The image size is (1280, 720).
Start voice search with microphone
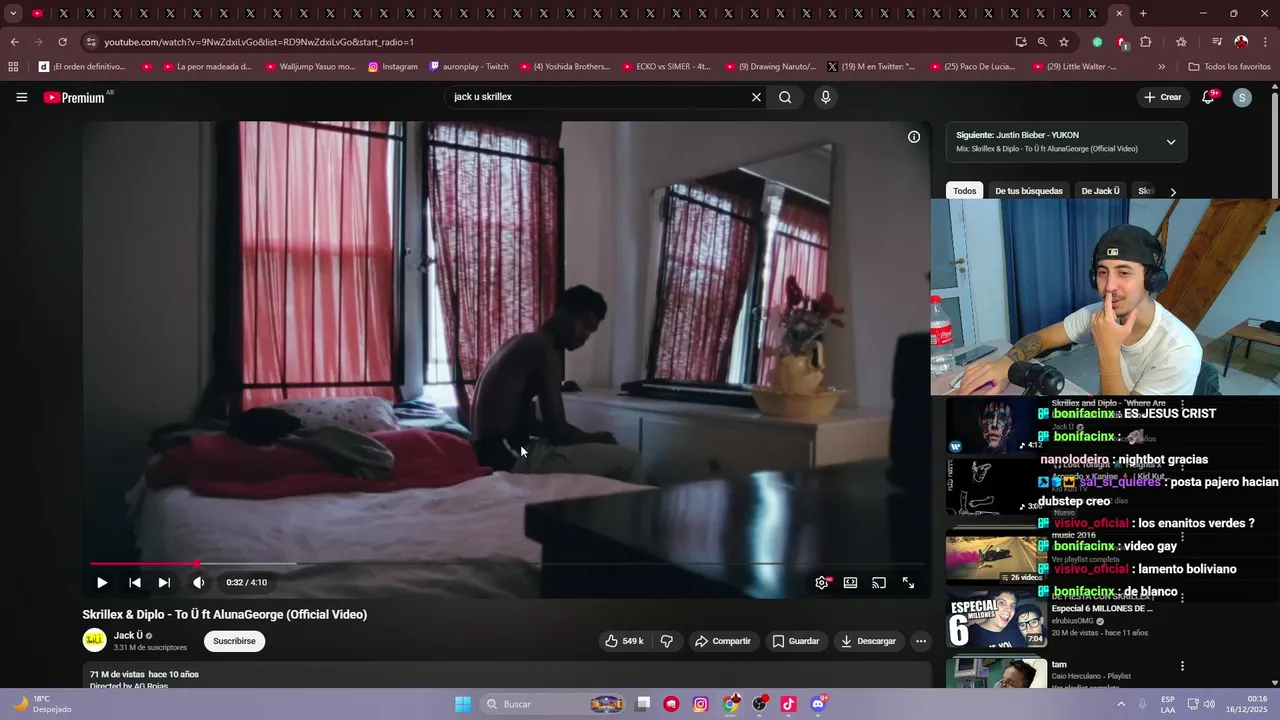[x=825, y=97]
